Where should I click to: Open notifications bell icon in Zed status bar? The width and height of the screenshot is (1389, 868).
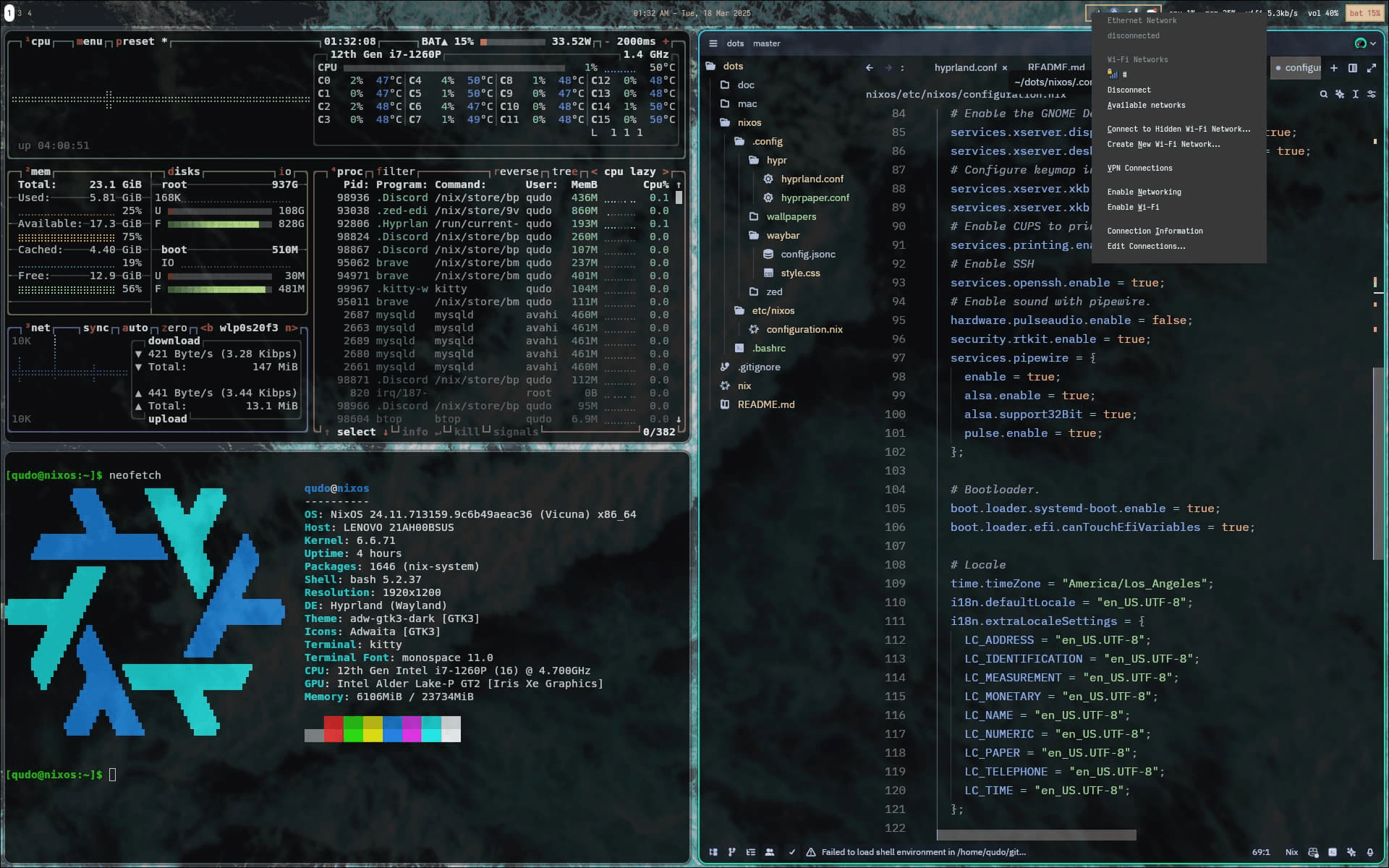[1370, 852]
